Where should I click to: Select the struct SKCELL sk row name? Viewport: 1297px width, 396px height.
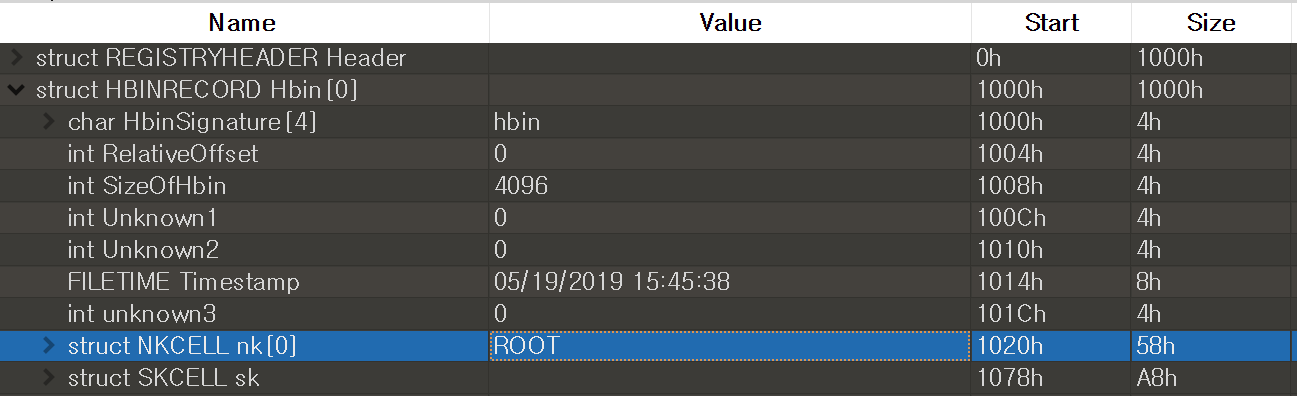pos(163,378)
